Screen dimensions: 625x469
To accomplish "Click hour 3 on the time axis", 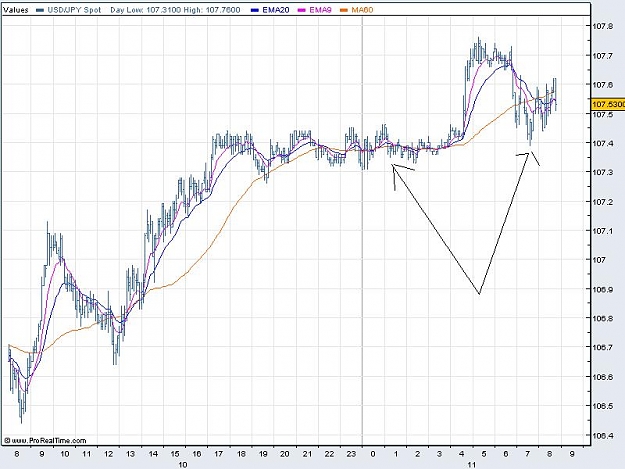I will [x=439, y=454].
